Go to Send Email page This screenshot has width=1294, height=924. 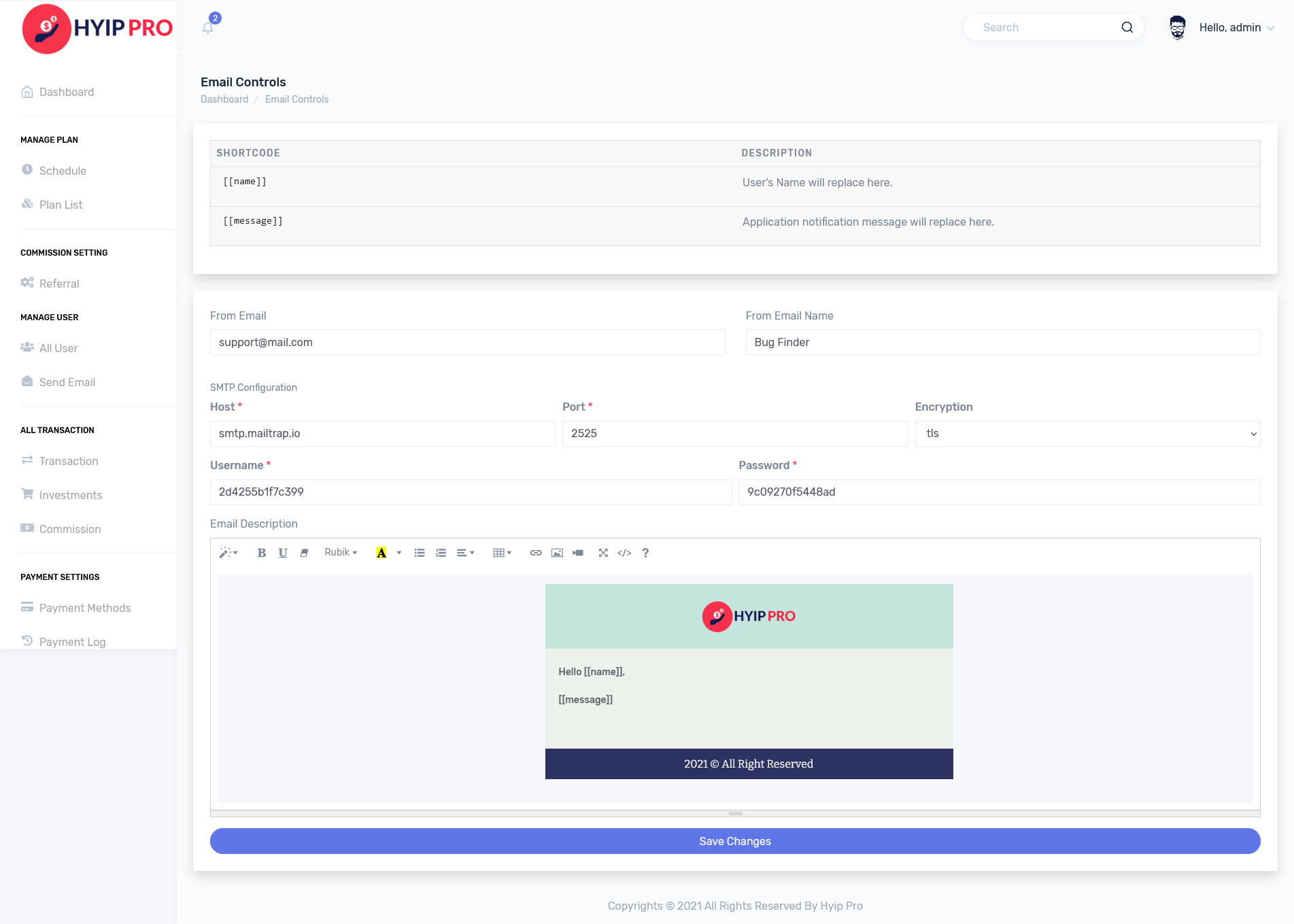pos(67,382)
